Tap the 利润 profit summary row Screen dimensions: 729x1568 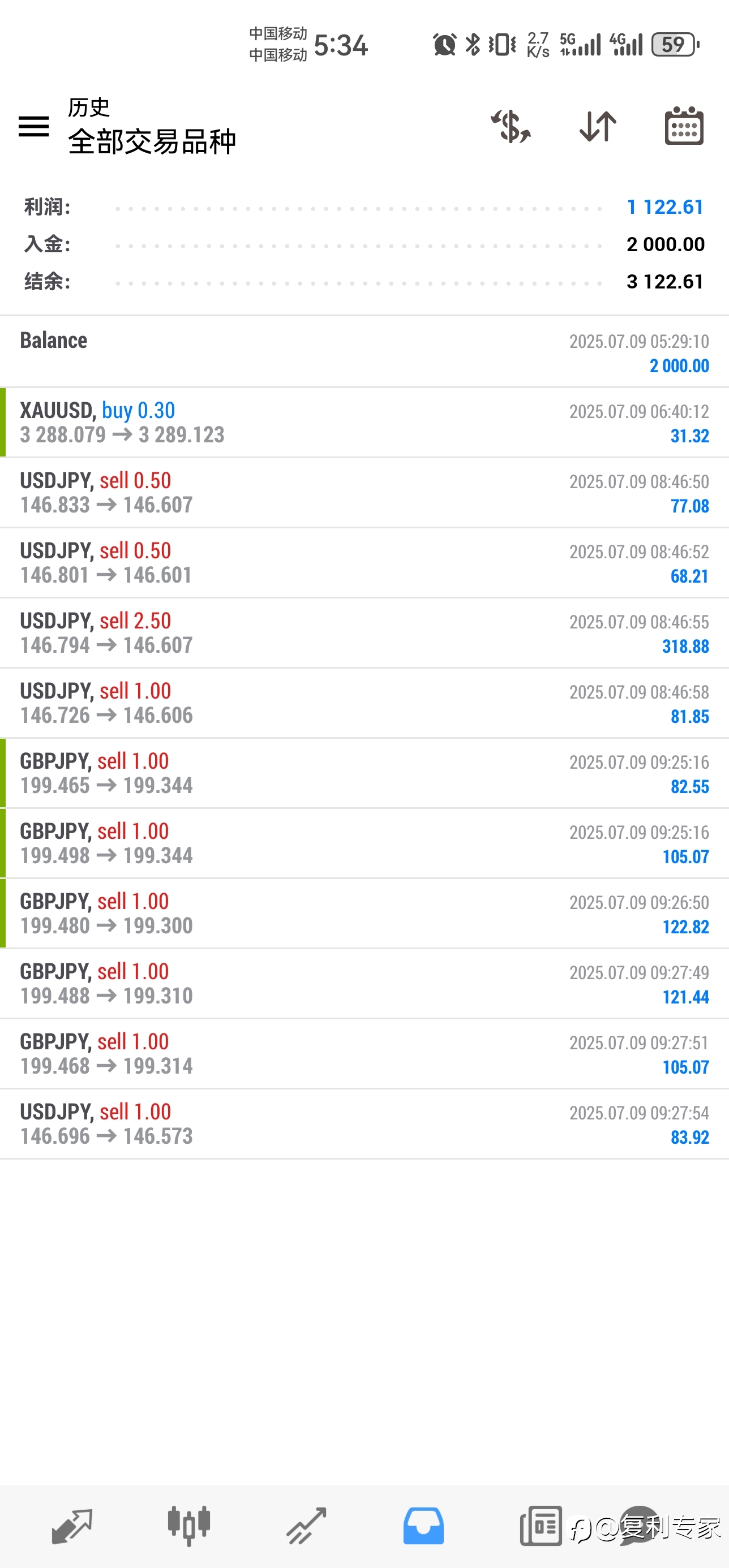[x=364, y=207]
